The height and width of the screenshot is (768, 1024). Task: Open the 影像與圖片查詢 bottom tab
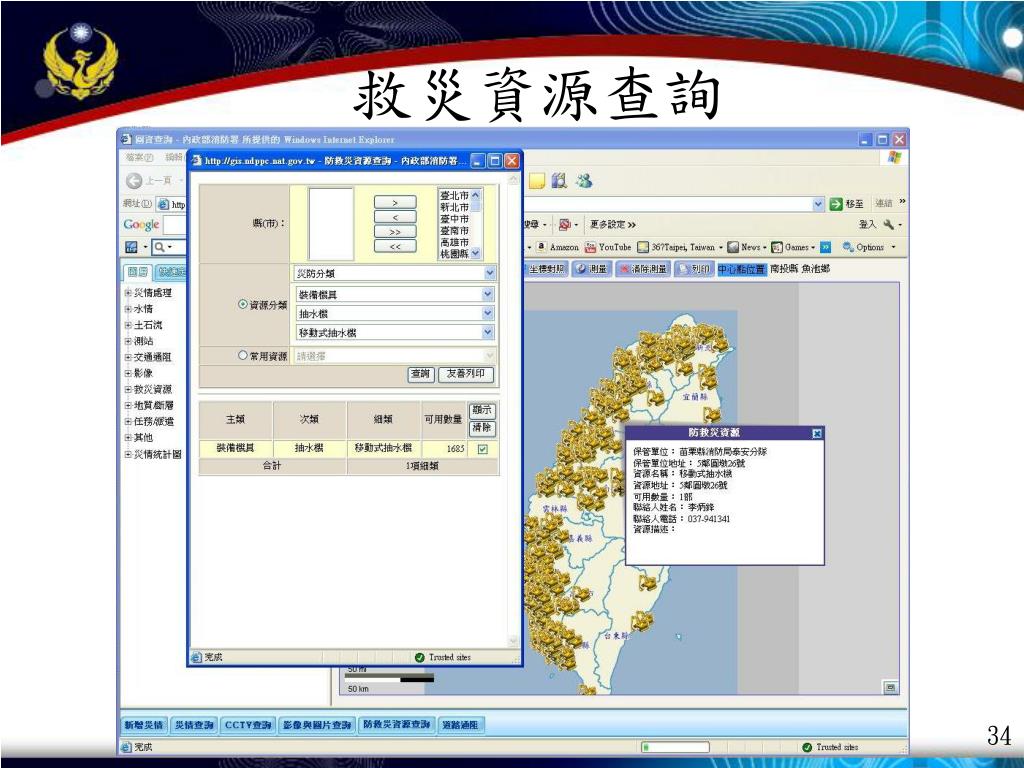(317, 725)
